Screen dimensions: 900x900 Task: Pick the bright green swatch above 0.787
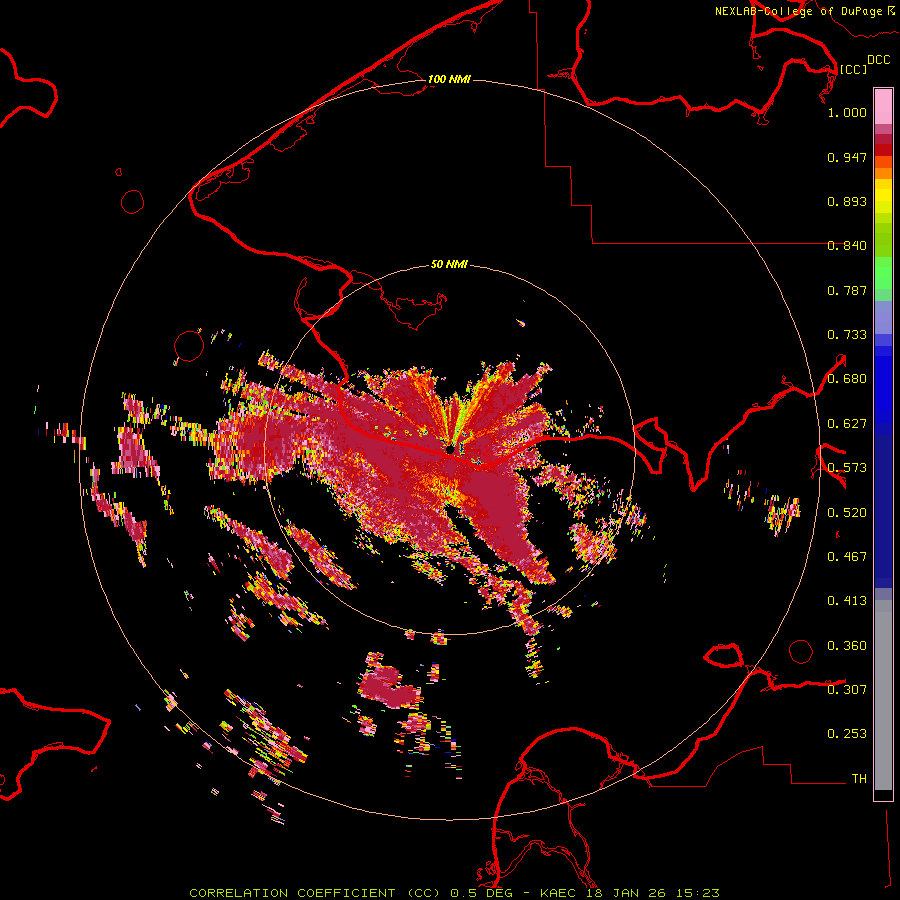883,273
